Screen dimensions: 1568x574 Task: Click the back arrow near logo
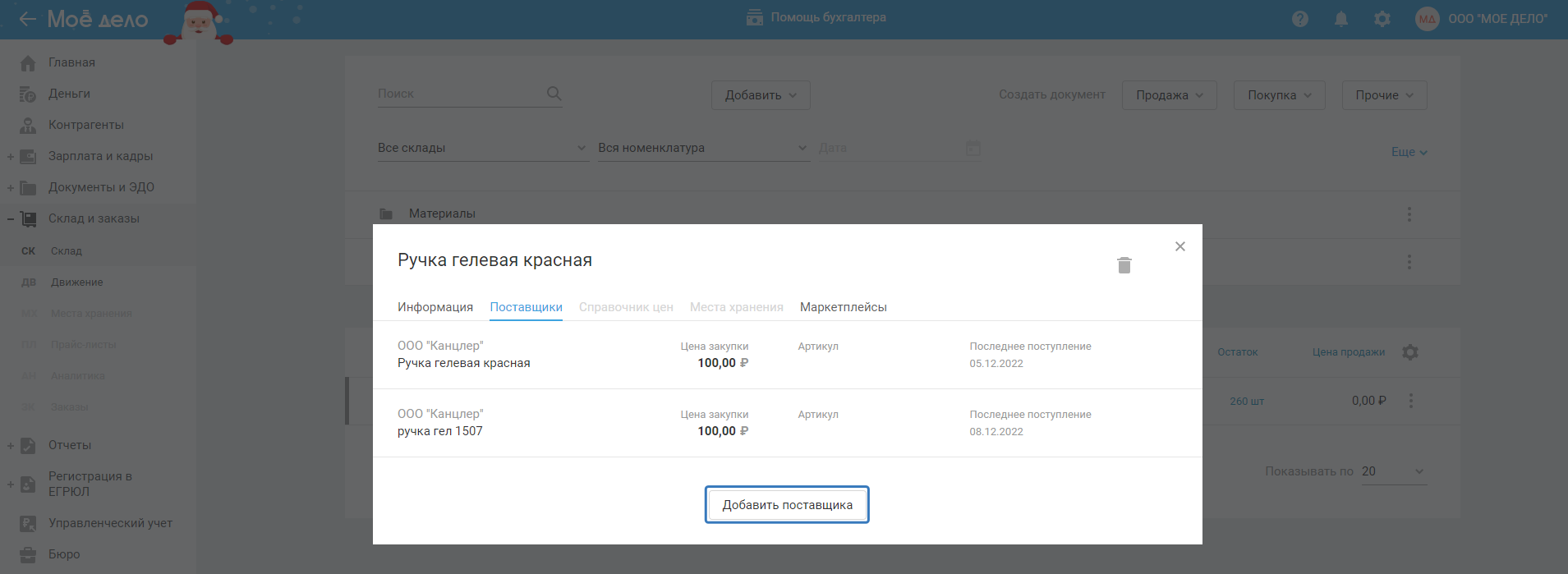pos(27,19)
